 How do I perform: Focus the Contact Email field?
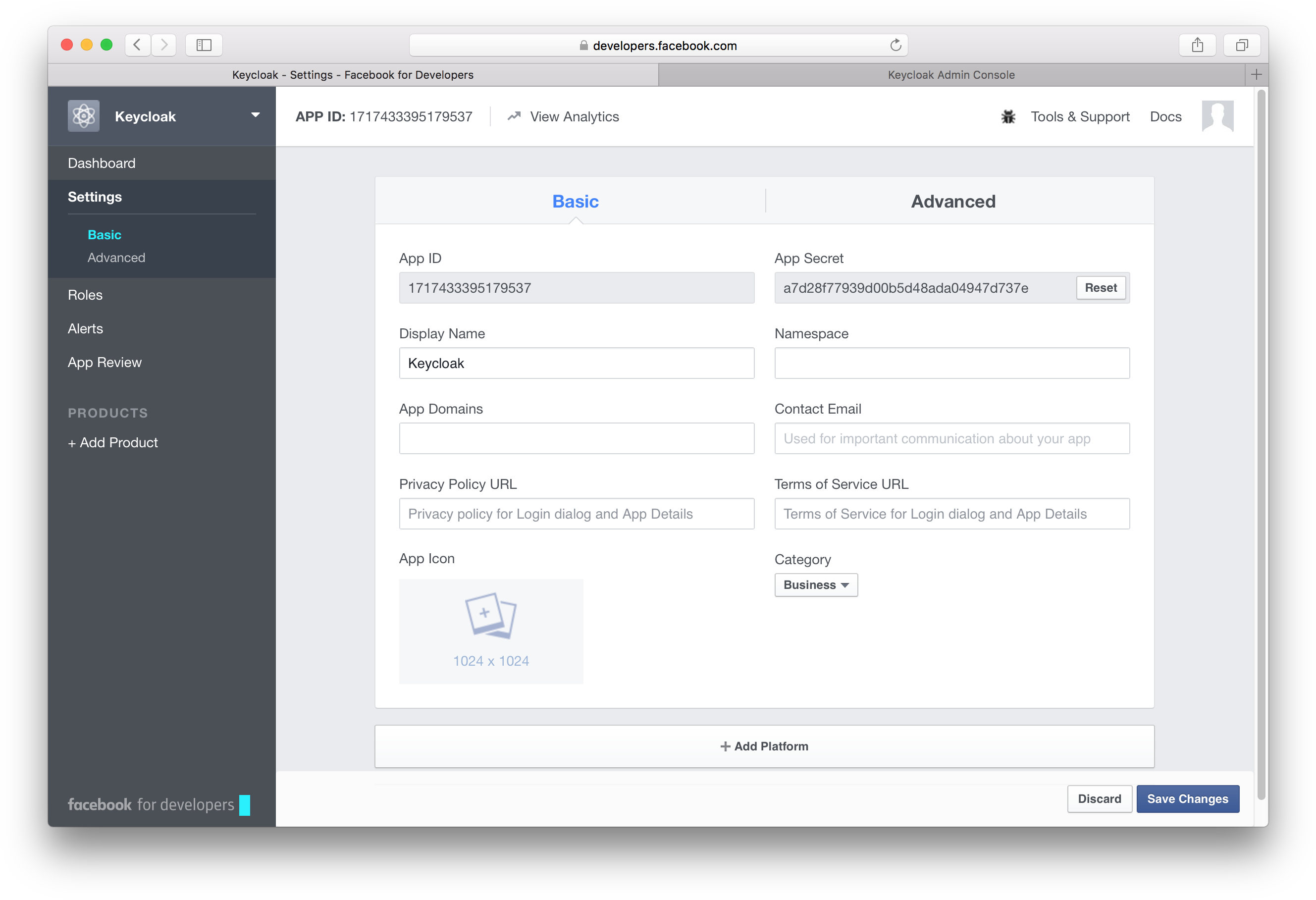[952, 438]
